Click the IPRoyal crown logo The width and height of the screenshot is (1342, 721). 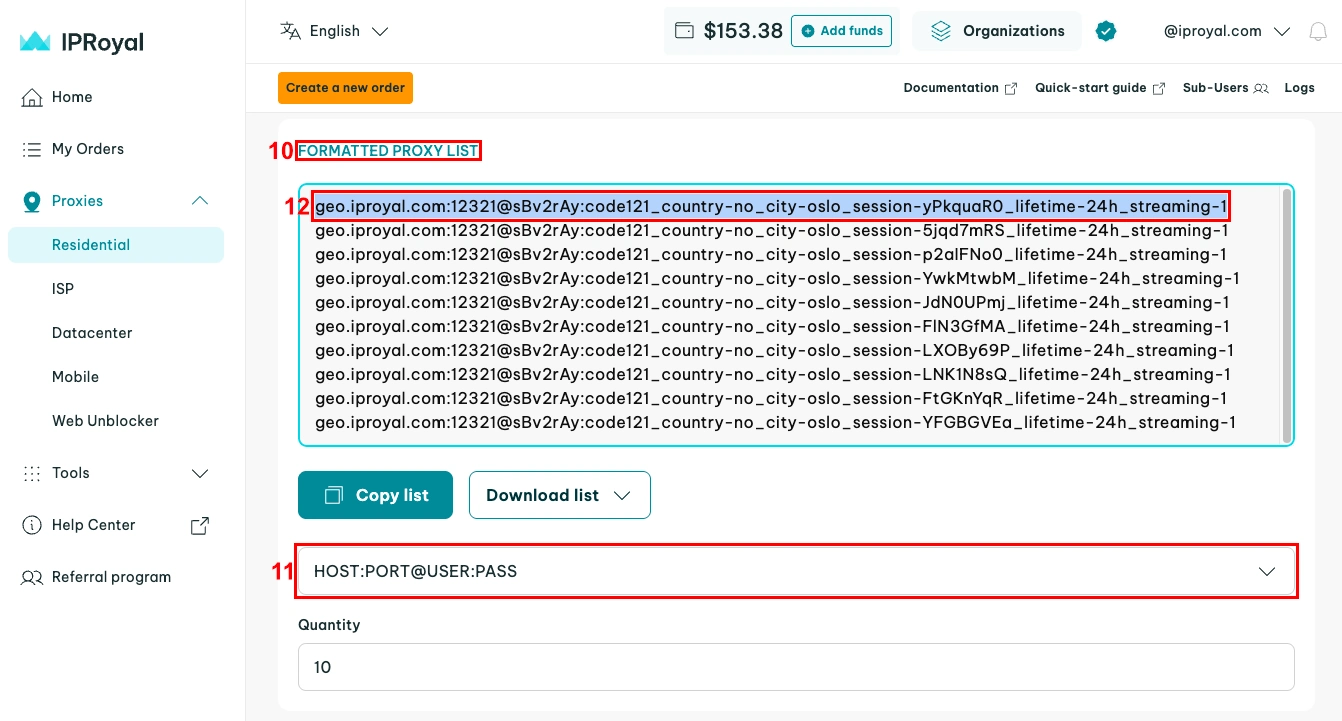tap(35, 42)
